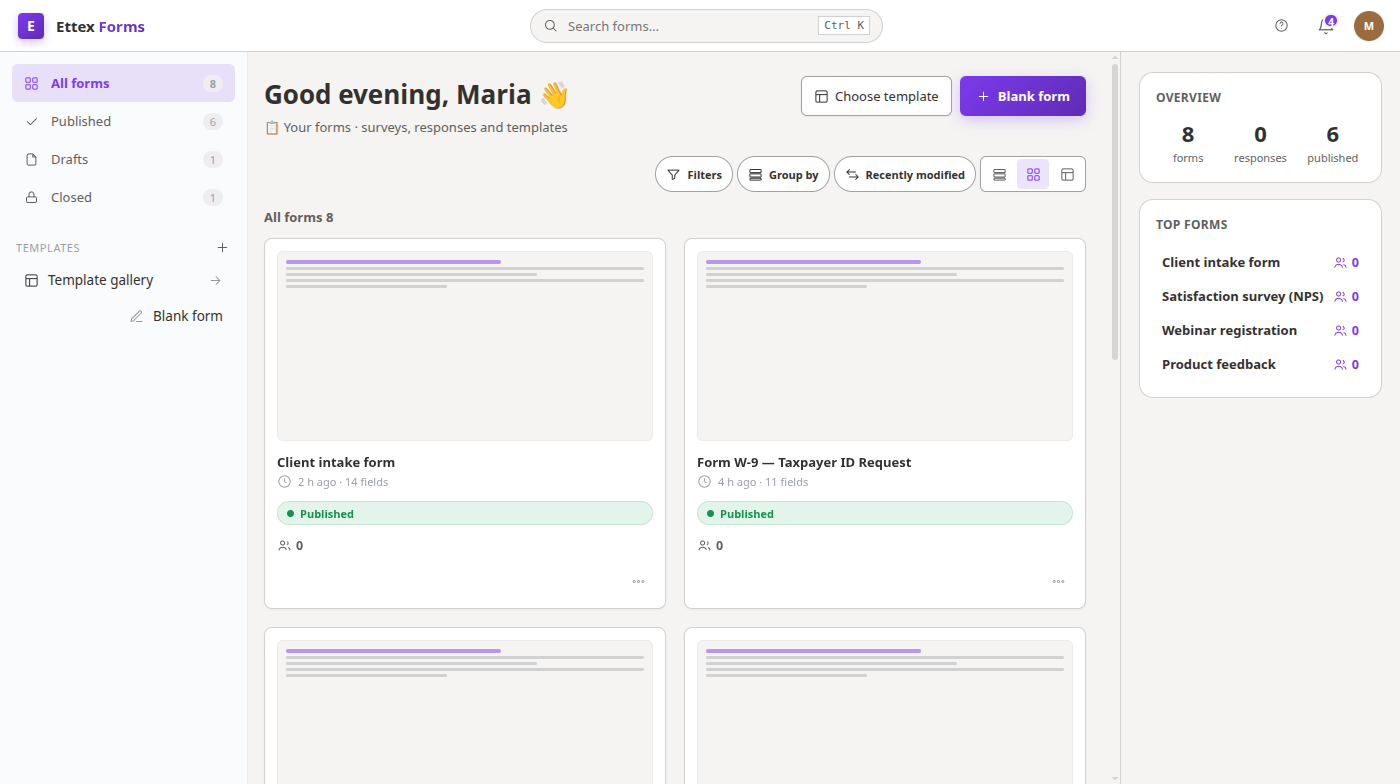Screen dimensions: 1400x784
Task: Click the All forms count badge 8
Action: [212, 84]
